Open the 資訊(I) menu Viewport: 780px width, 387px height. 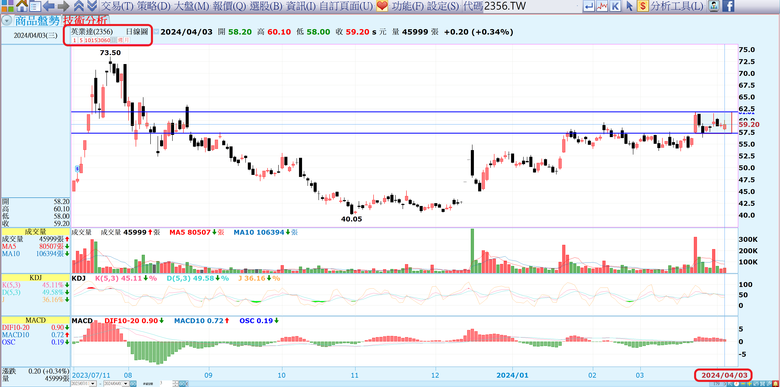tap(300, 6)
